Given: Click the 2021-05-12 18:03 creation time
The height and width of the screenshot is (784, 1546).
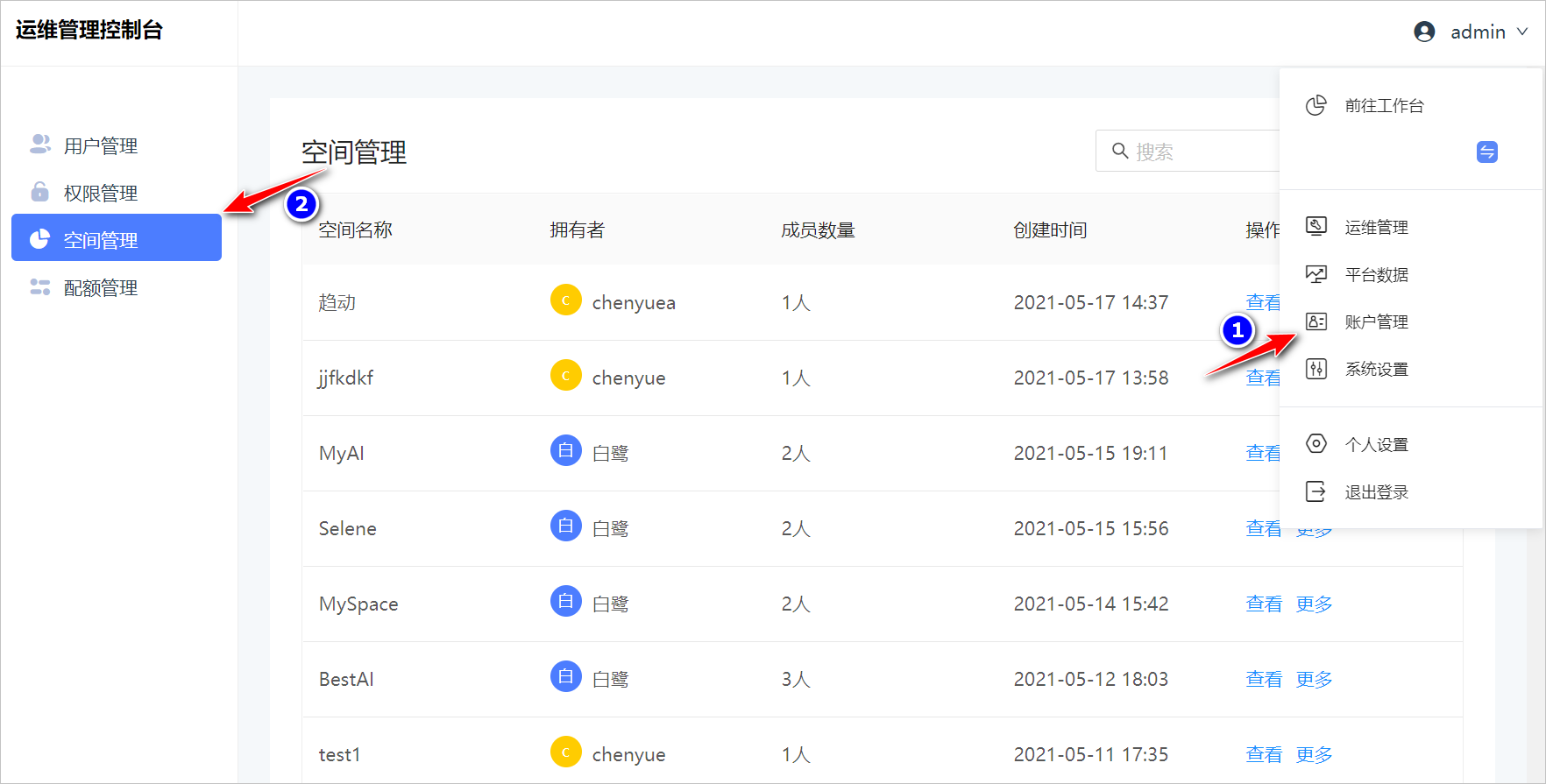Looking at the screenshot, I should pyautogui.click(x=1090, y=679).
